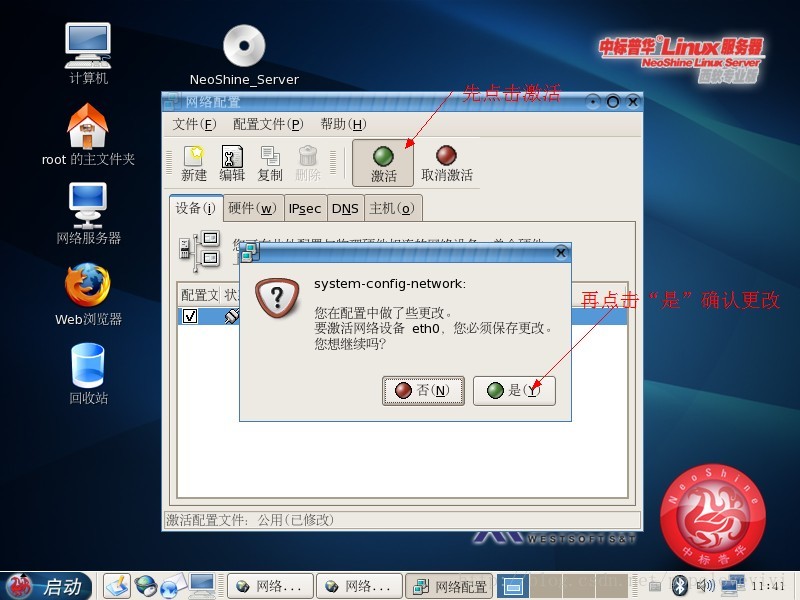Click the volume speaker icon in taskbar
The image size is (800, 600).
pos(706,587)
